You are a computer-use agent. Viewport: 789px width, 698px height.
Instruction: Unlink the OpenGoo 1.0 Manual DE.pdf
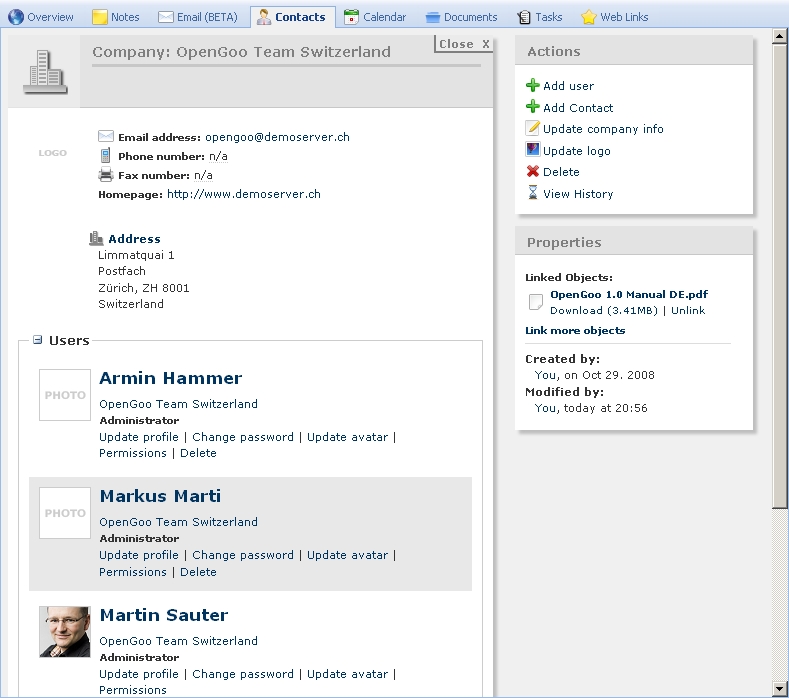687,311
